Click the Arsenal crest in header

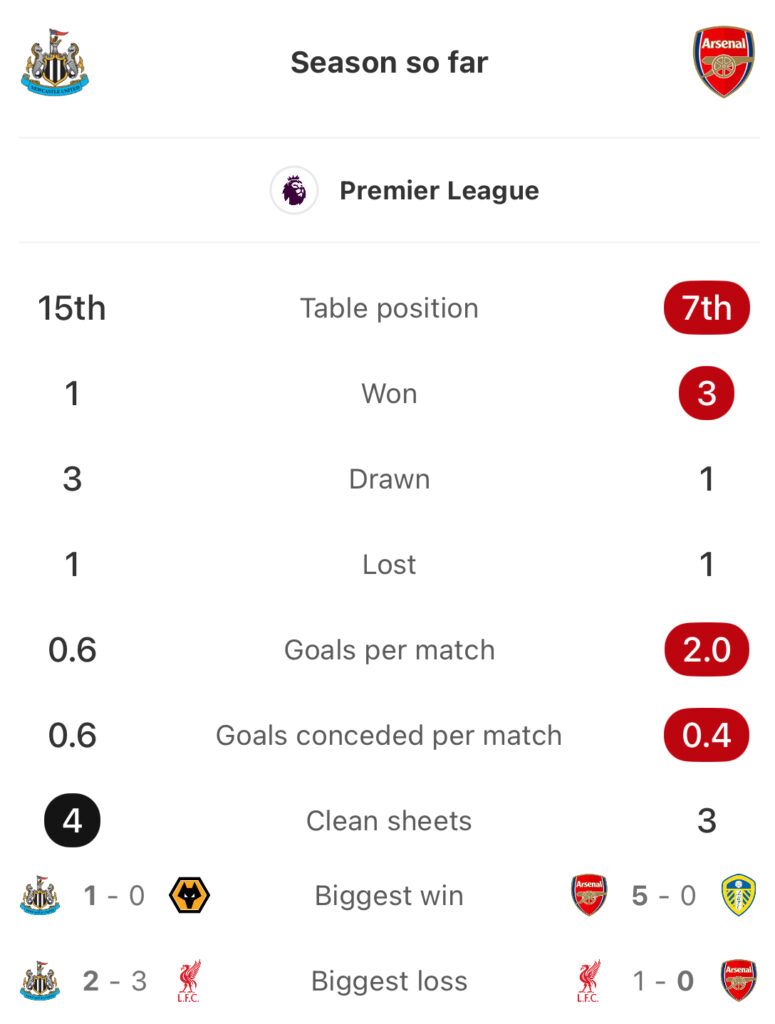(723, 62)
